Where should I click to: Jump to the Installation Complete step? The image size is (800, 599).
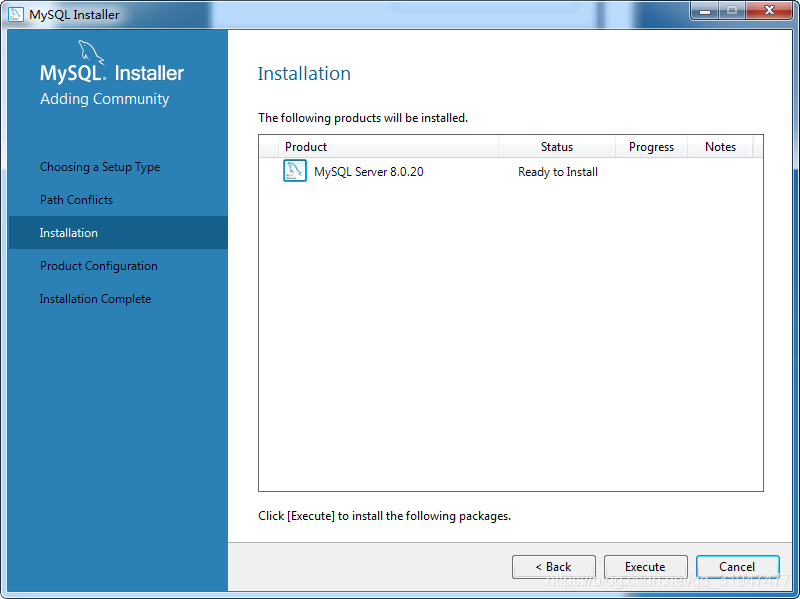point(95,299)
